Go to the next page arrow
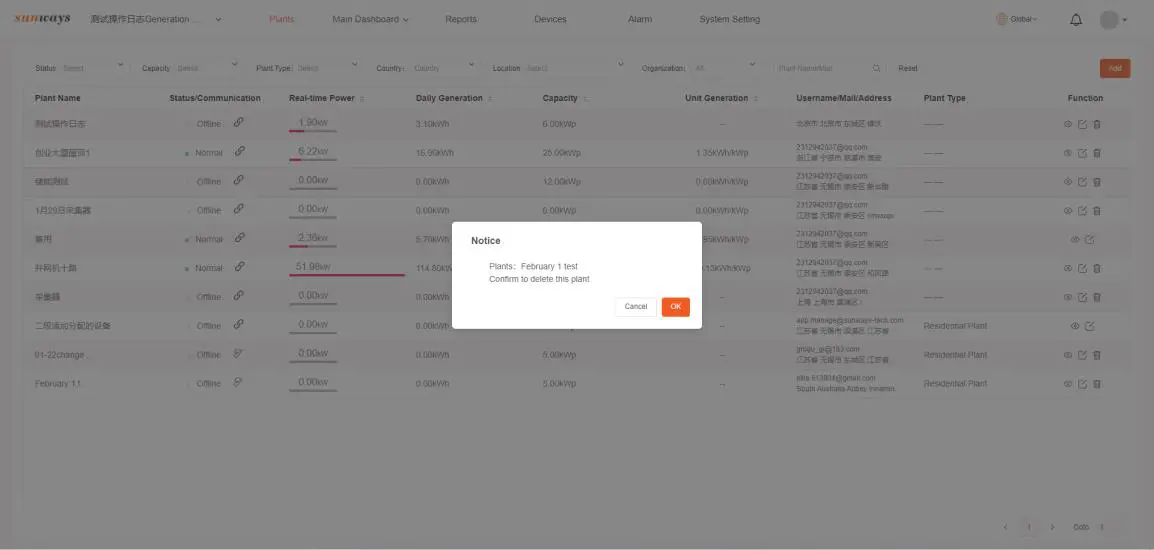Viewport: 1154px width, 550px height. [1052, 527]
